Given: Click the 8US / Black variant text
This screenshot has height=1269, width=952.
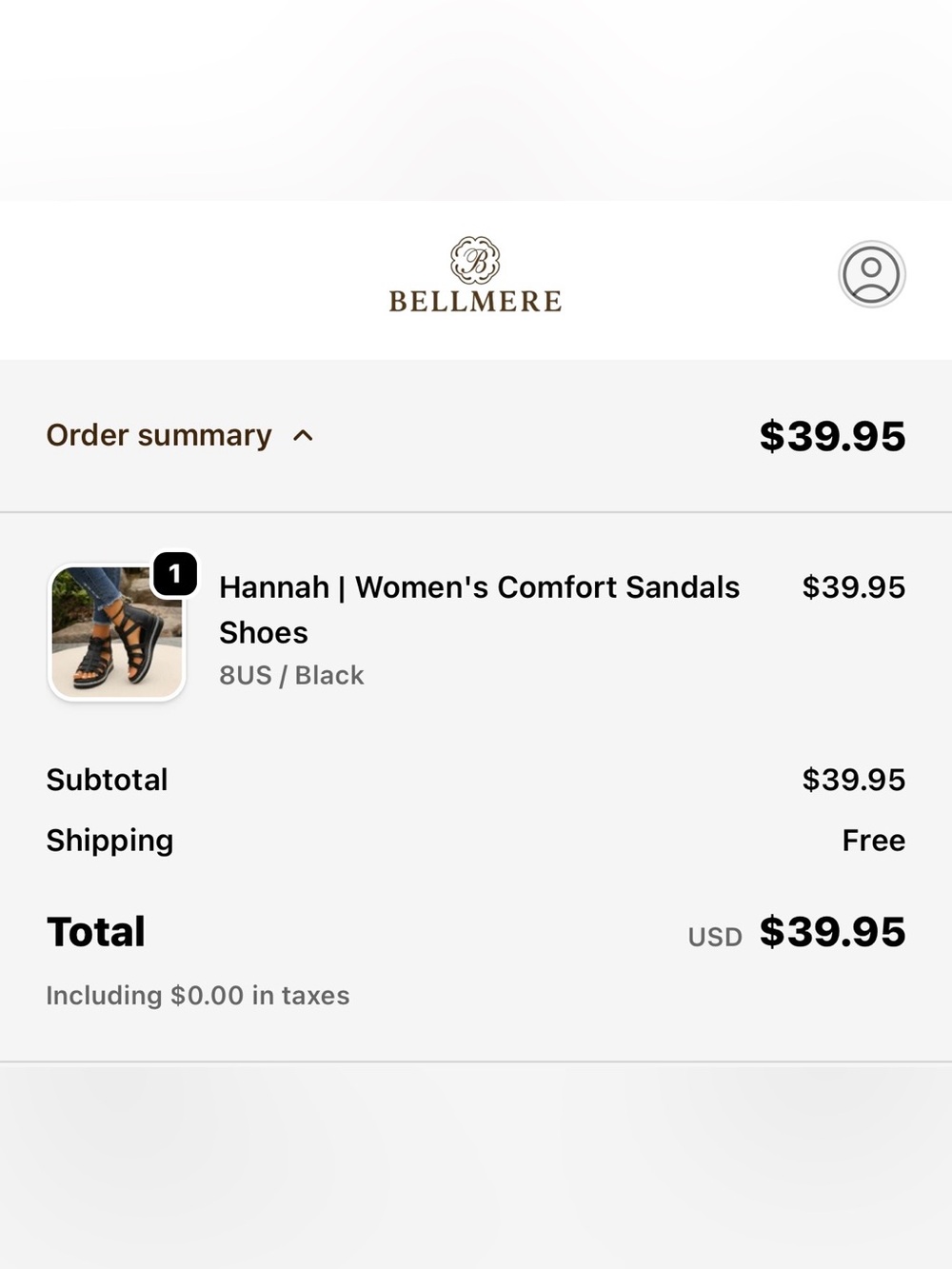Looking at the screenshot, I should tap(291, 675).
